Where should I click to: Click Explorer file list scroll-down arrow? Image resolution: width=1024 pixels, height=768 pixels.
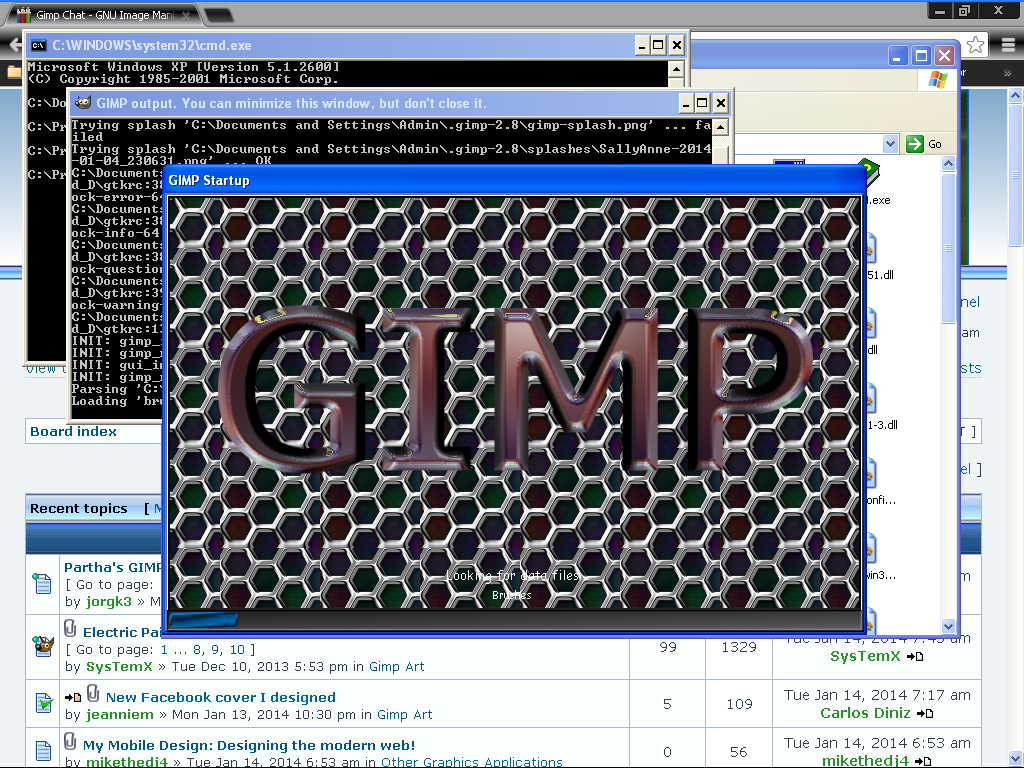pyautogui.click(x=948, y=626)
